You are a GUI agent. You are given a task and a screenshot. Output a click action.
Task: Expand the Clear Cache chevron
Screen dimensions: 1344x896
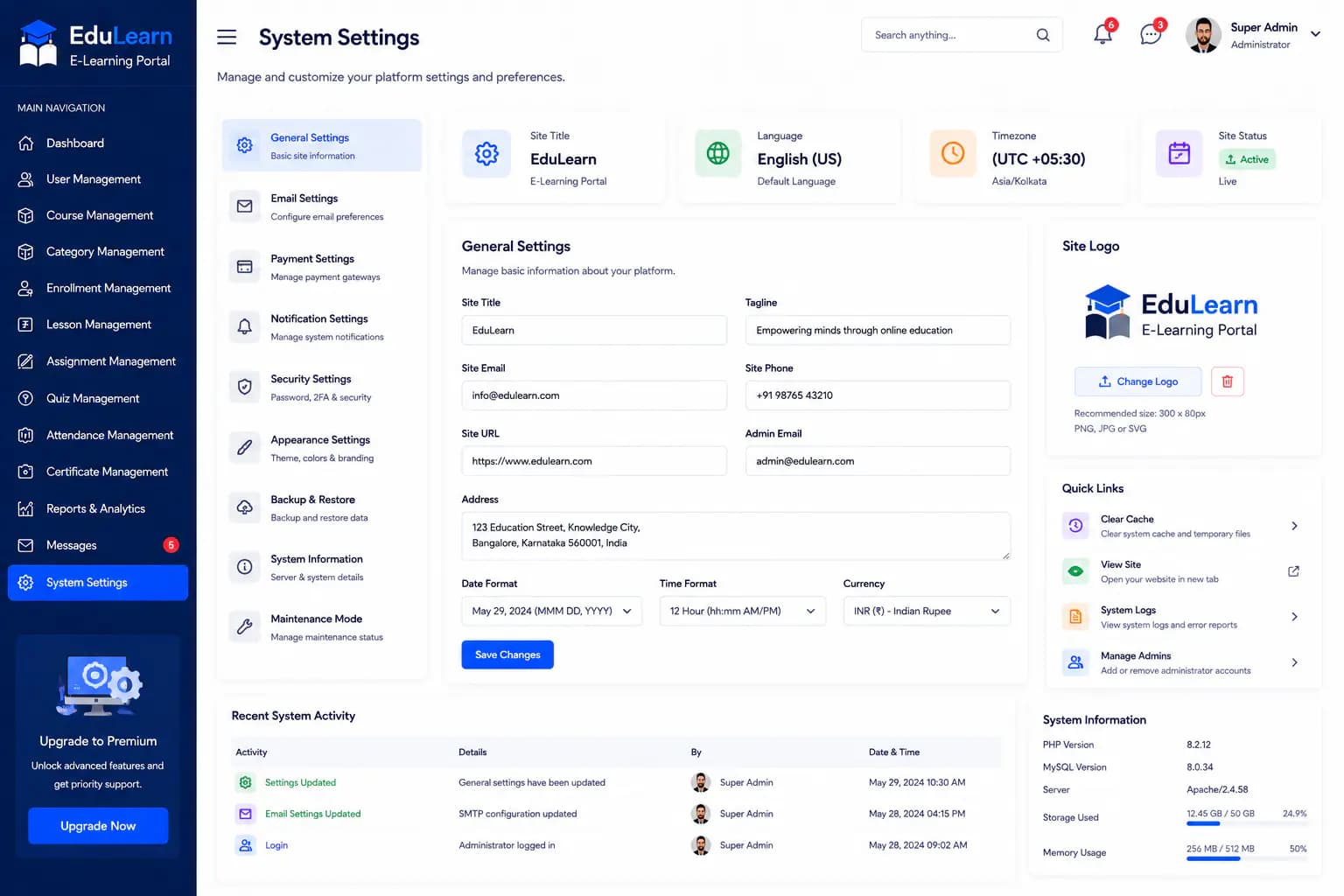click(1294, 526)
